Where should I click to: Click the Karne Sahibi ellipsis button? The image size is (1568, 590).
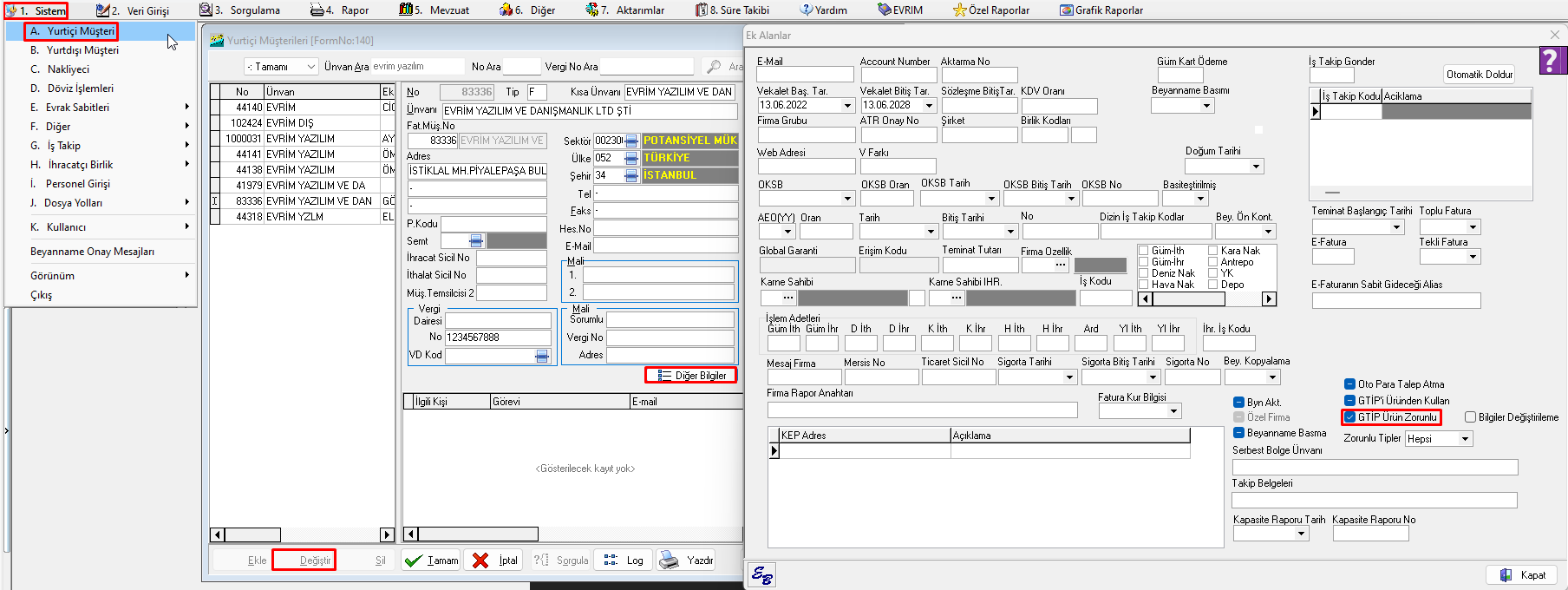[789, 298]
